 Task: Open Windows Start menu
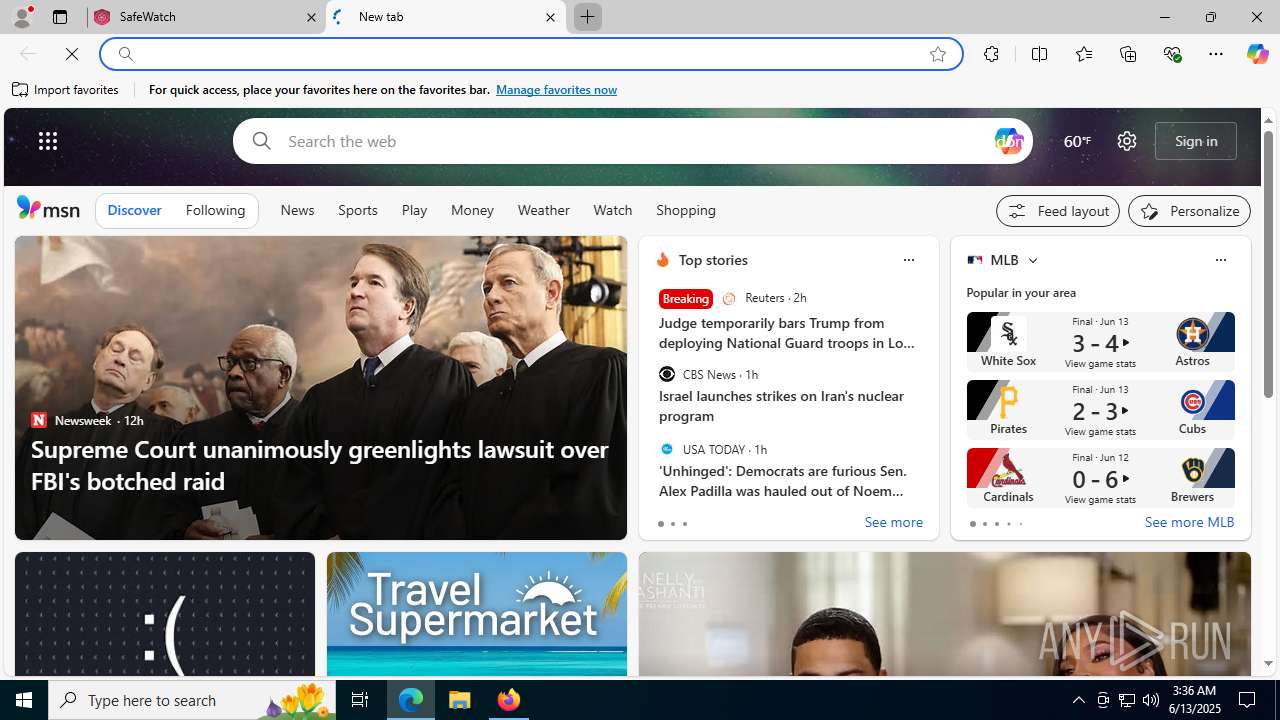pyautogui.click(x=24, y=700)
